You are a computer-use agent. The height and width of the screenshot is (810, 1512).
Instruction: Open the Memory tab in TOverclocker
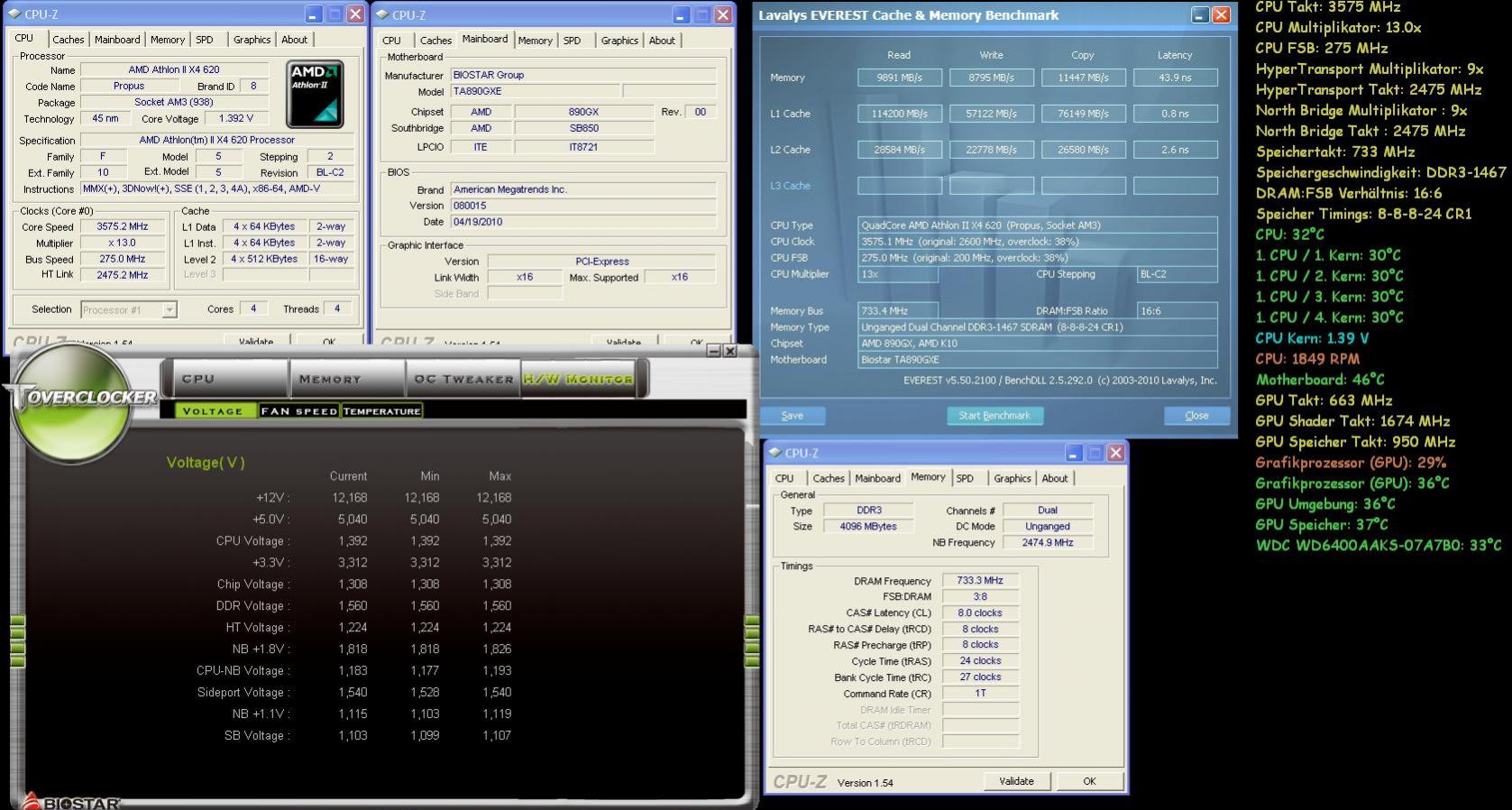347,379
